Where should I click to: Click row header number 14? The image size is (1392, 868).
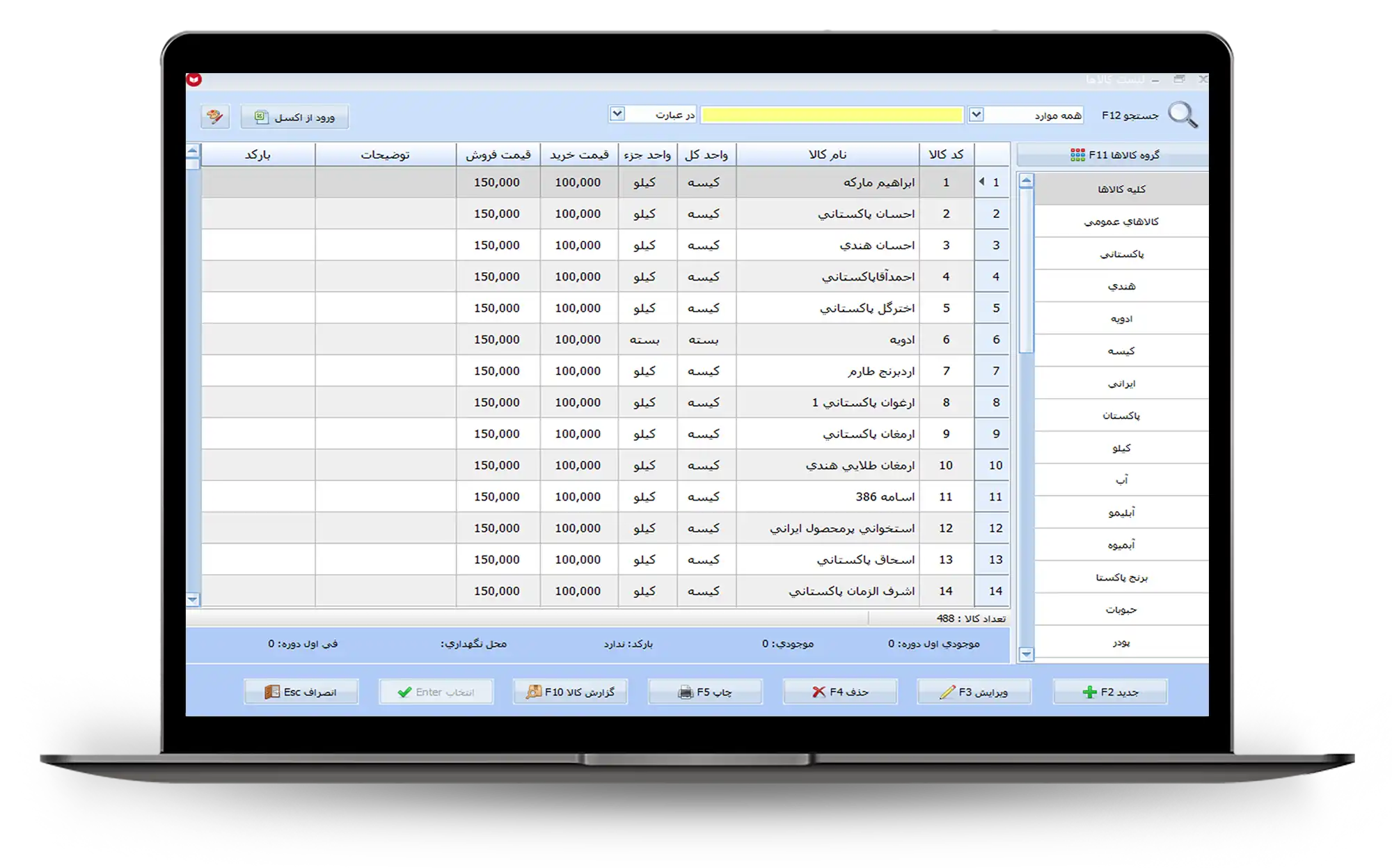[x=992, y=590]
